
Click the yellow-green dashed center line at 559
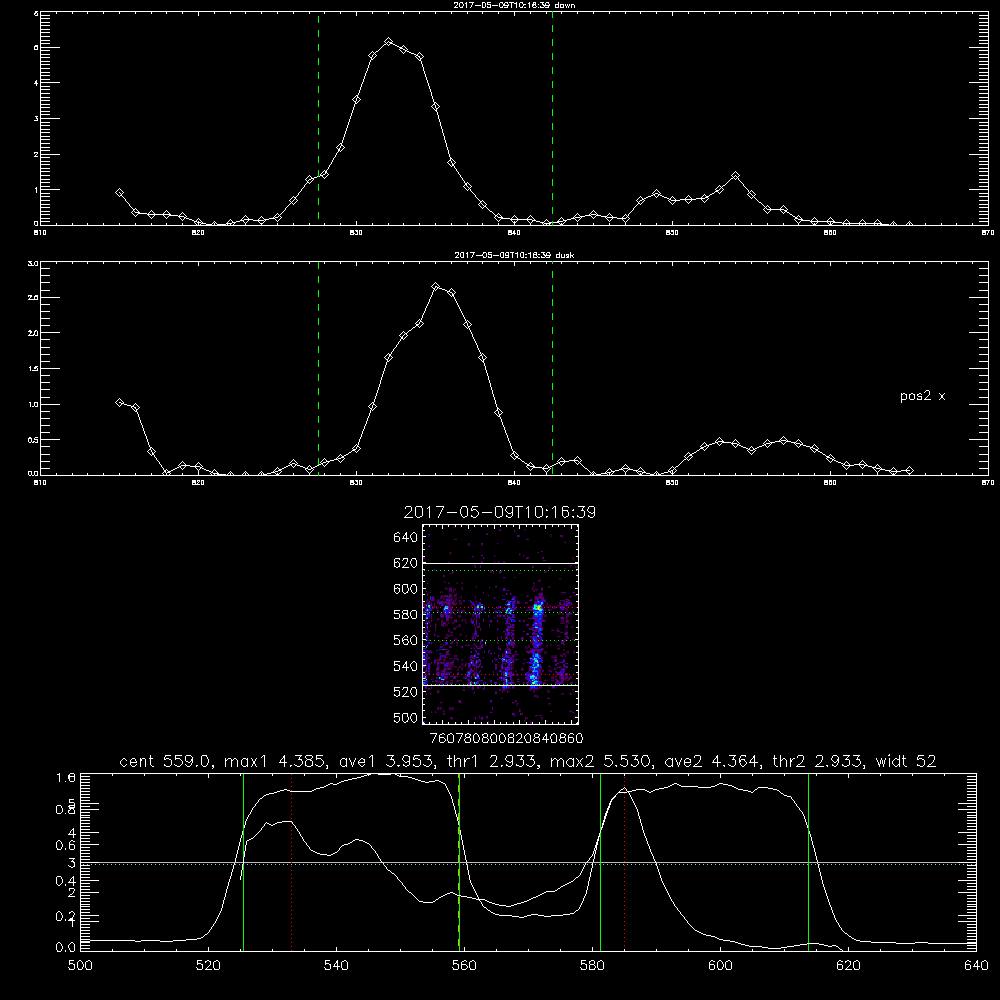coord(459,862)
